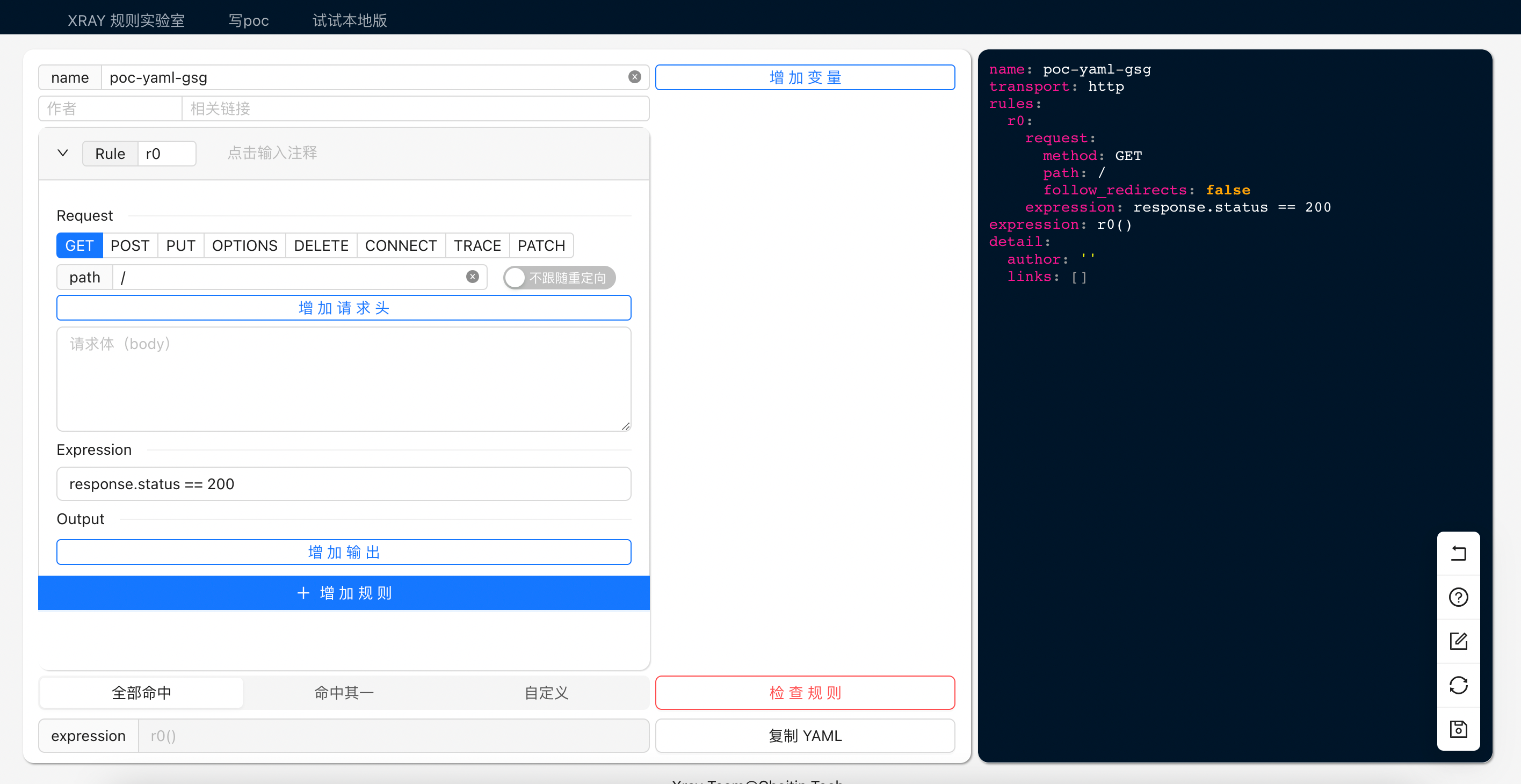Click the response.status expression input field
This screenshot has height=784, width=1521.
344,484
